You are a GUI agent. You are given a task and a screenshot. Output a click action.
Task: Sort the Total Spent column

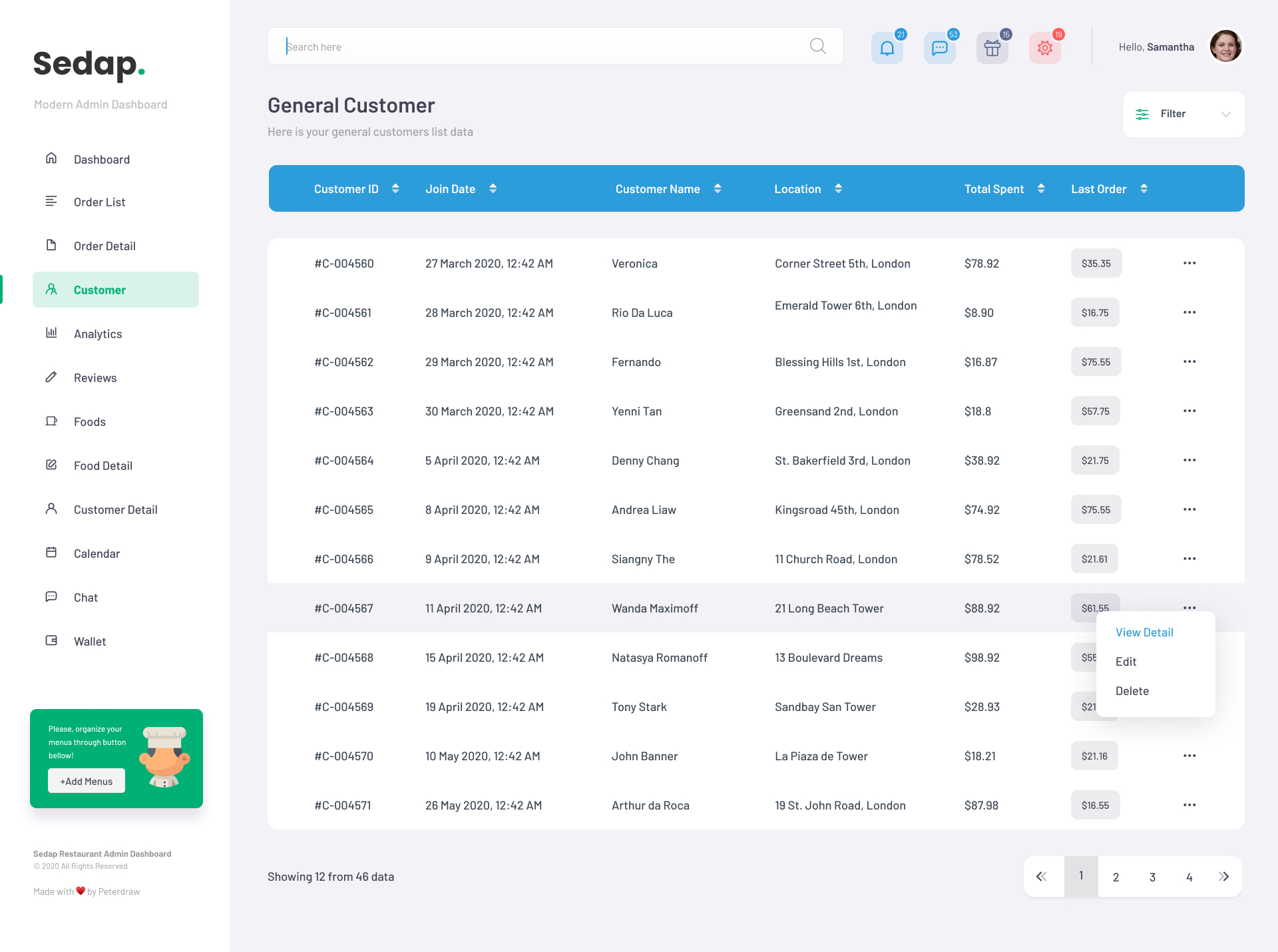click(x=1041, y=188)
